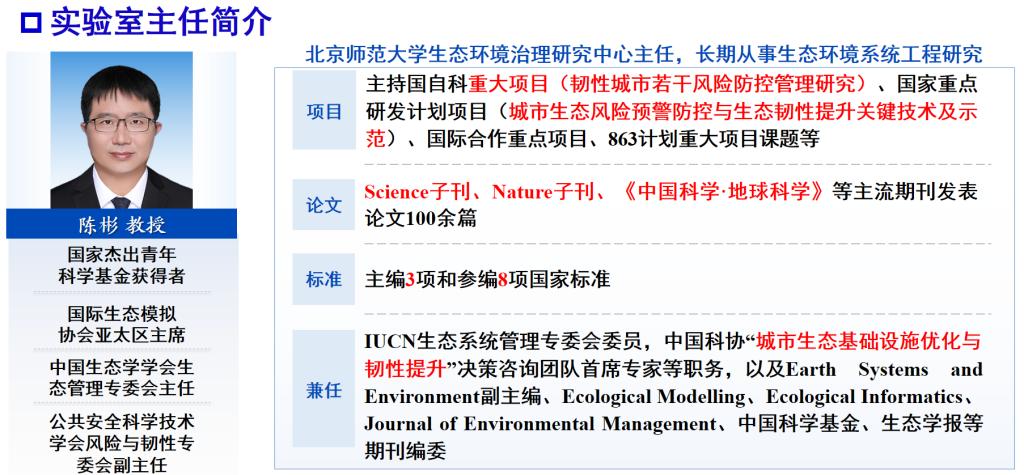Select the 项目 section label
1024x475 pixels.
pos(324,112)
